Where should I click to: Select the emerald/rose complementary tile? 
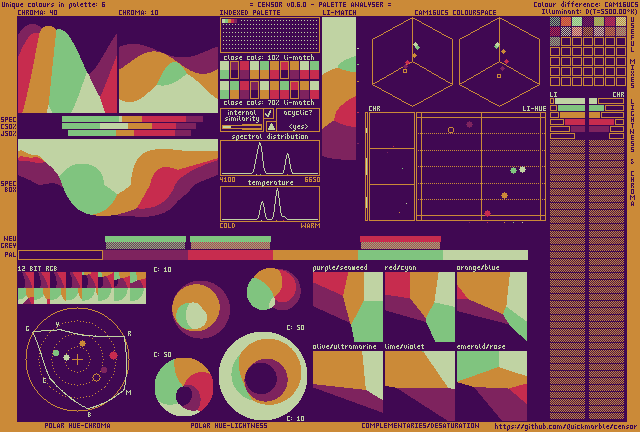click(x=491, y=381)
